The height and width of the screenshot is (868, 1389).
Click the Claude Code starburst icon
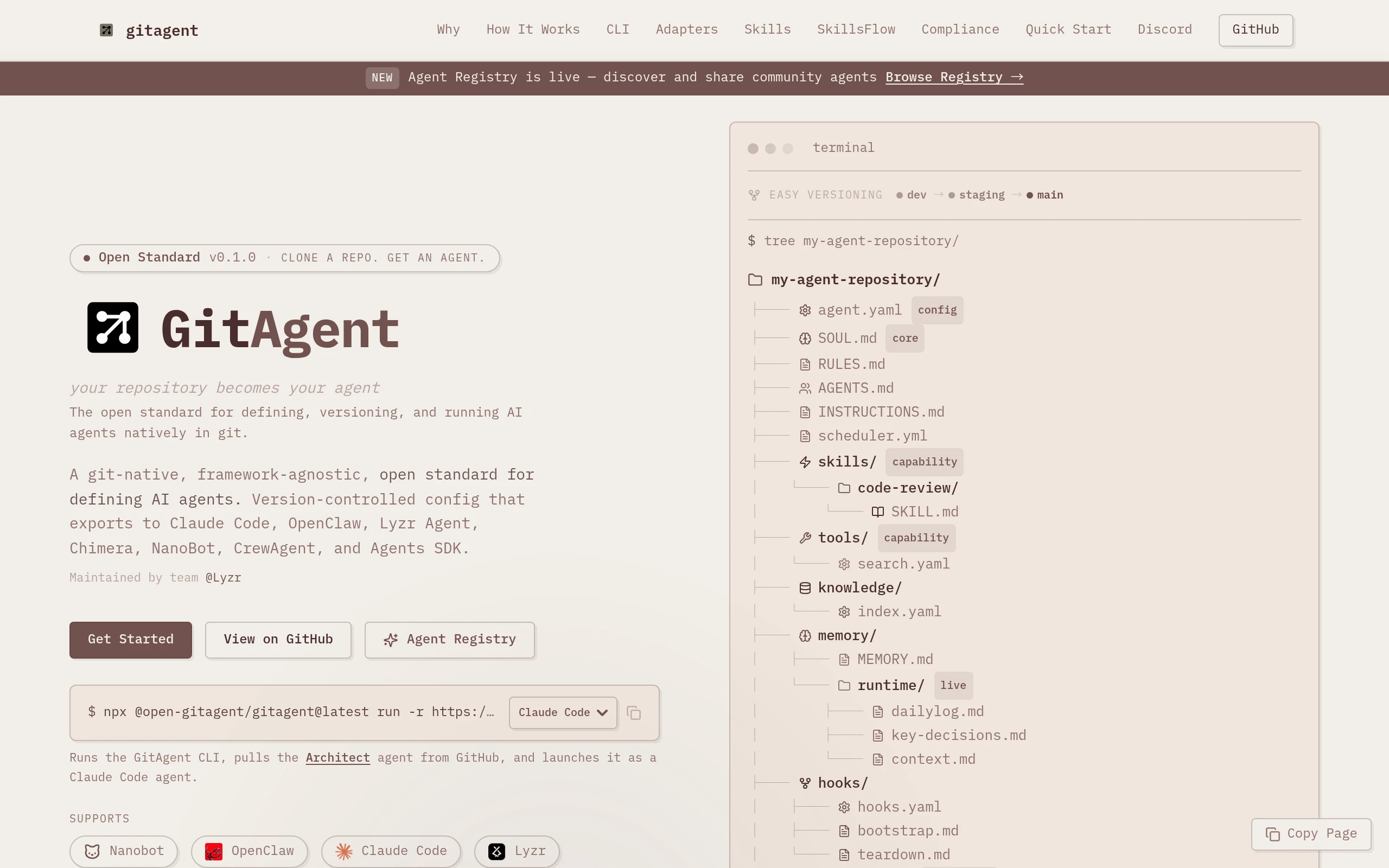[344, 851]
